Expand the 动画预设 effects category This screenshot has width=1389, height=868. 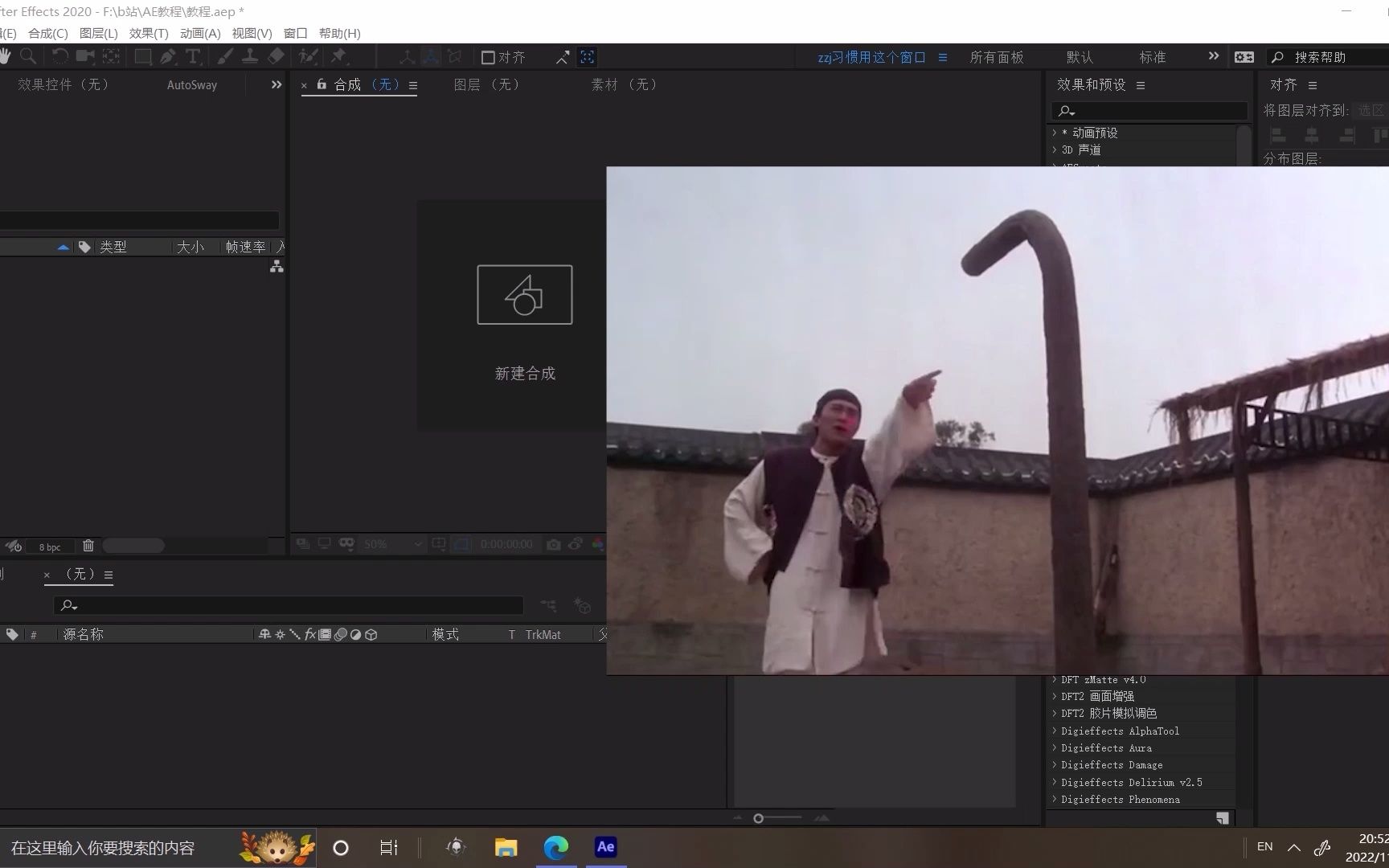(x=1055, y=133)
